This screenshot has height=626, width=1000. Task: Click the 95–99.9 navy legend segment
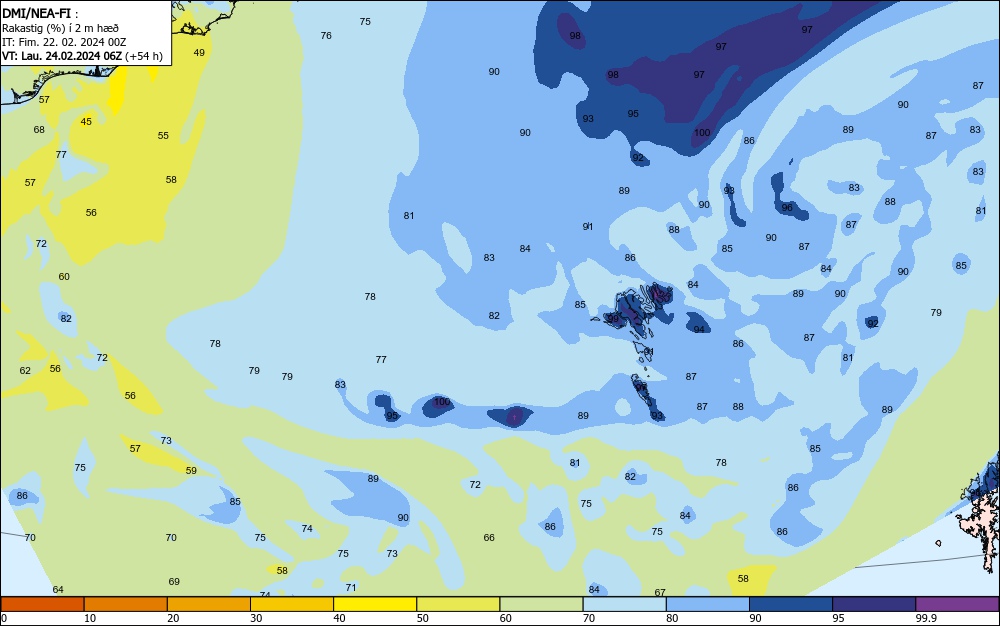click(x=874, y=604)
